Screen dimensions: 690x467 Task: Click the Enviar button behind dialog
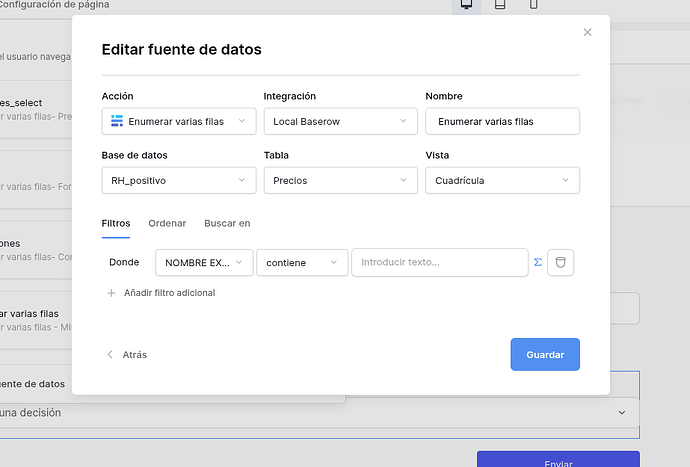[558, 461]
